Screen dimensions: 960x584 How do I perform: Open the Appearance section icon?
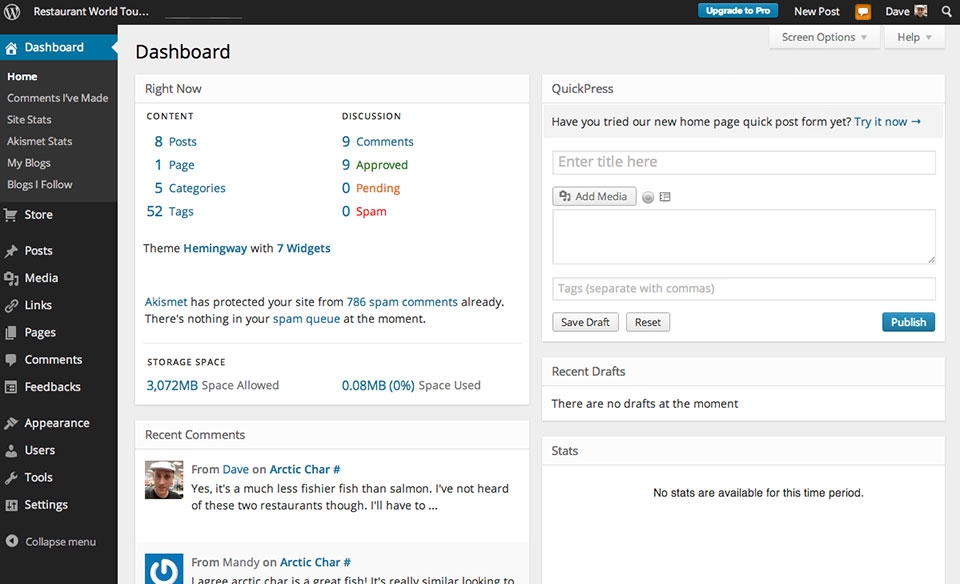tap(12, 422)
